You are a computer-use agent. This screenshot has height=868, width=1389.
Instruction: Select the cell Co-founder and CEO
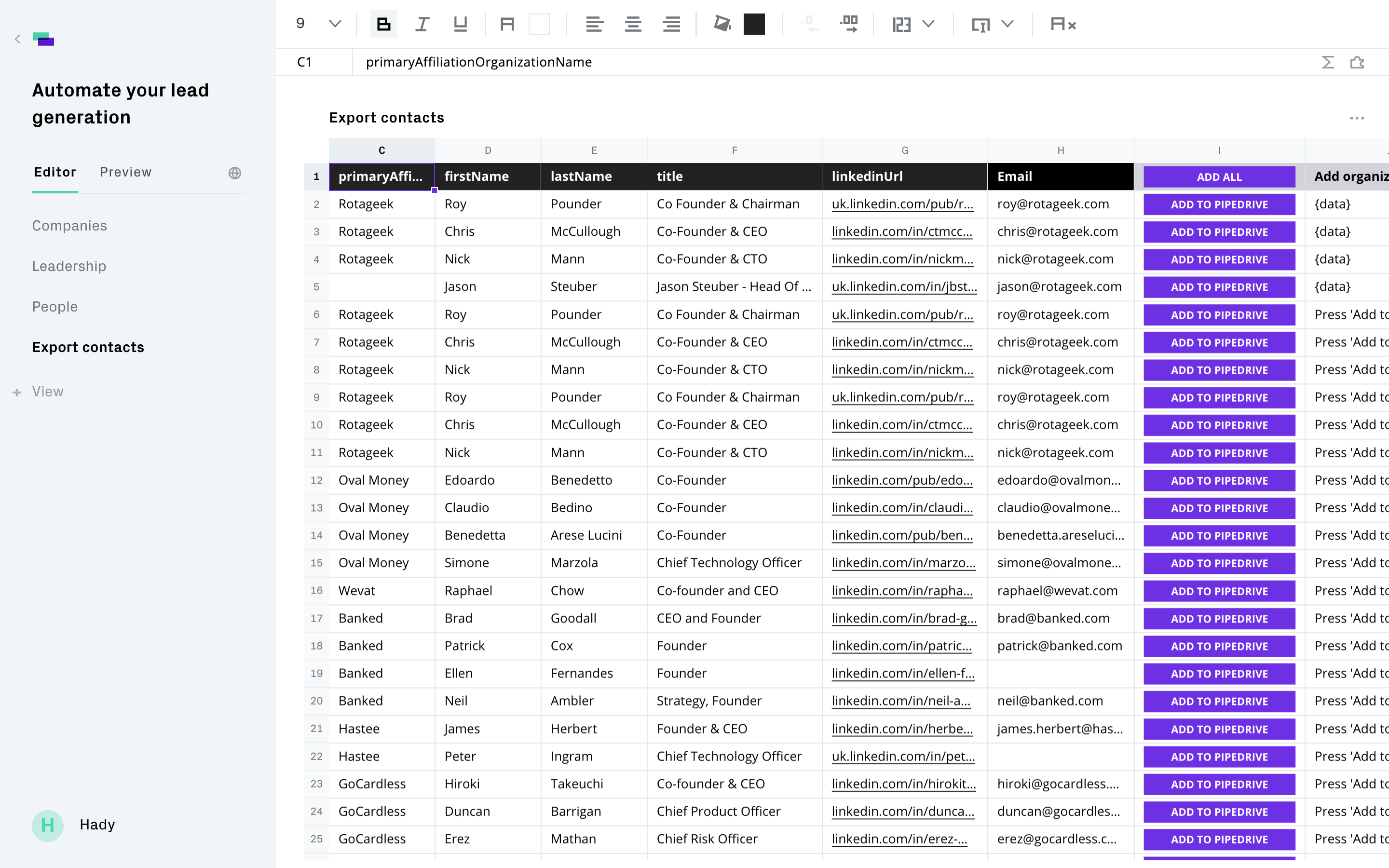coord(734,591)
